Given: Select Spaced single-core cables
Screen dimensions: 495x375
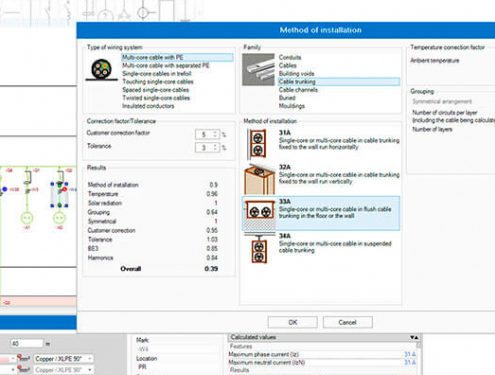Looking at the screenshot, I should click(155, 90).
